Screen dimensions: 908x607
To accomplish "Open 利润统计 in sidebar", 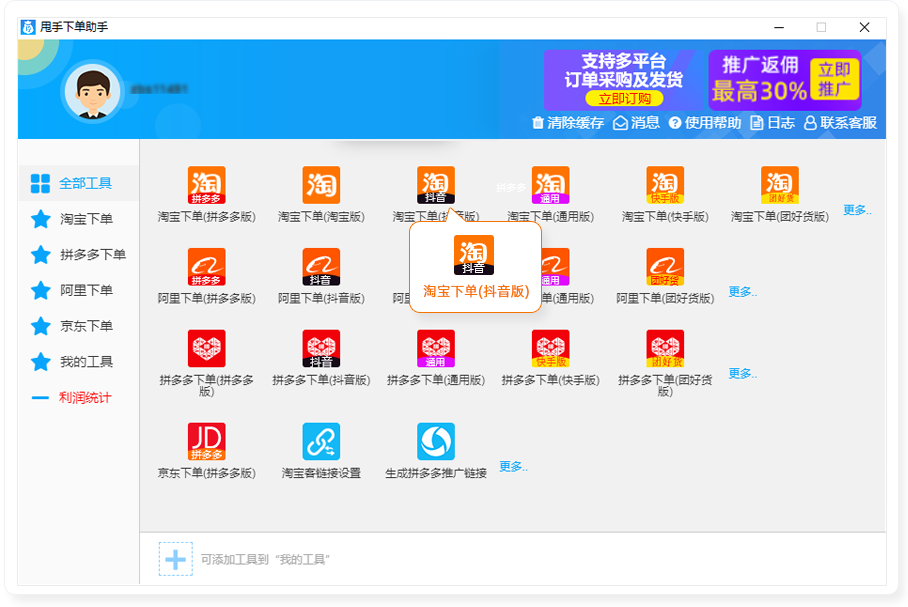I will (78, 398).
